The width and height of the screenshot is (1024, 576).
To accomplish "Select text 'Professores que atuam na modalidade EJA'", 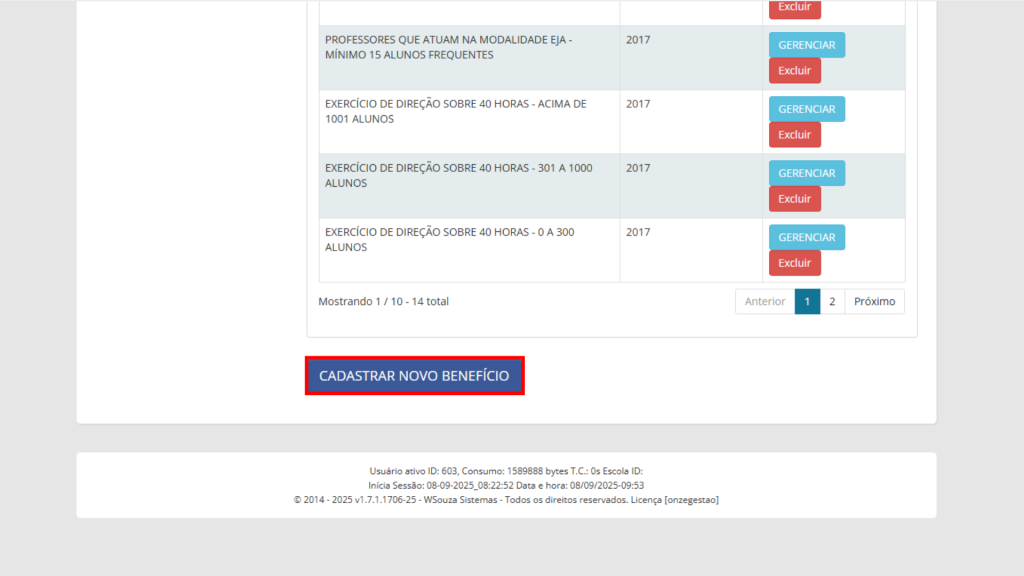I will 449,47.
